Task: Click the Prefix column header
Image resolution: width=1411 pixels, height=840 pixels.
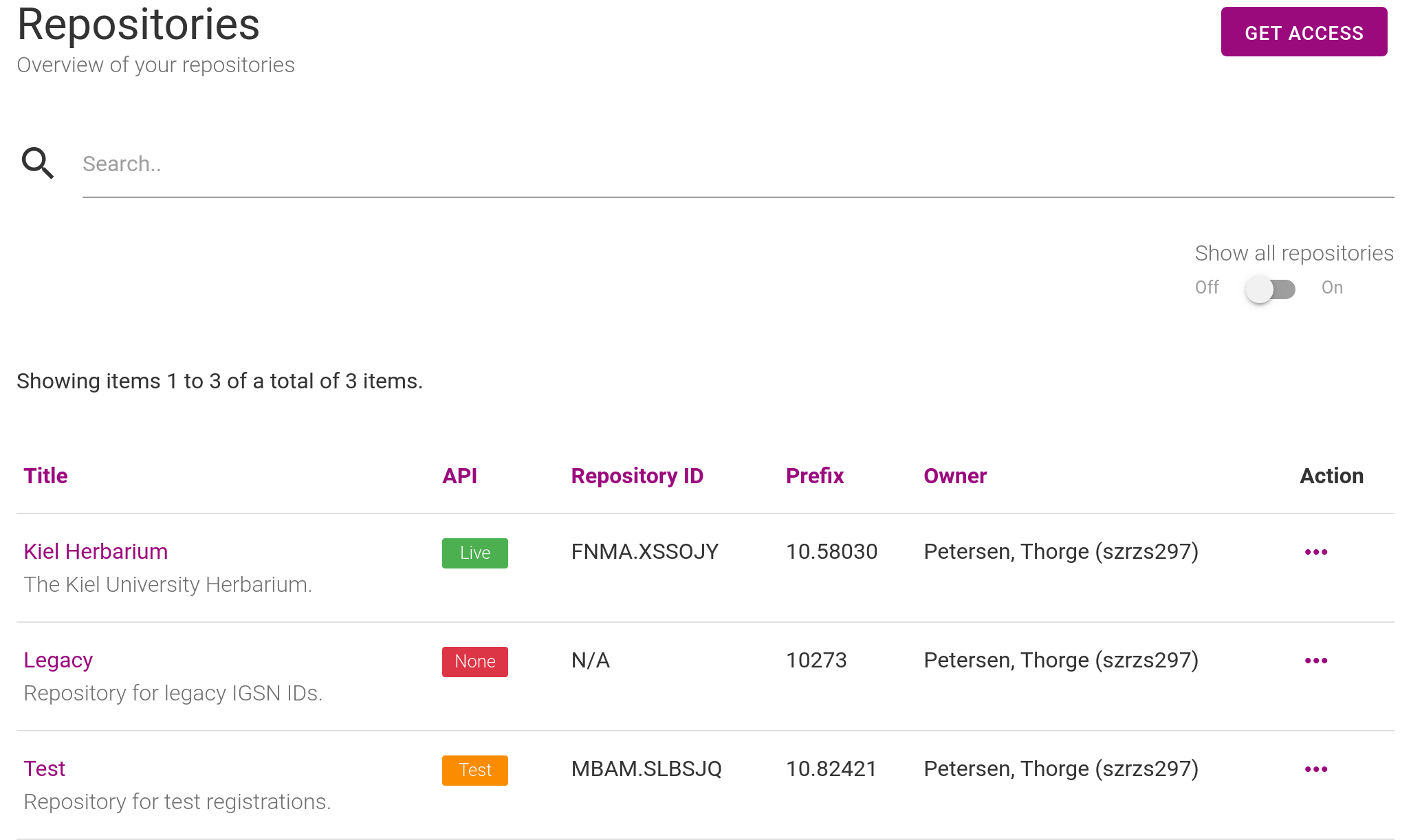Action: (x=816, y=475)
